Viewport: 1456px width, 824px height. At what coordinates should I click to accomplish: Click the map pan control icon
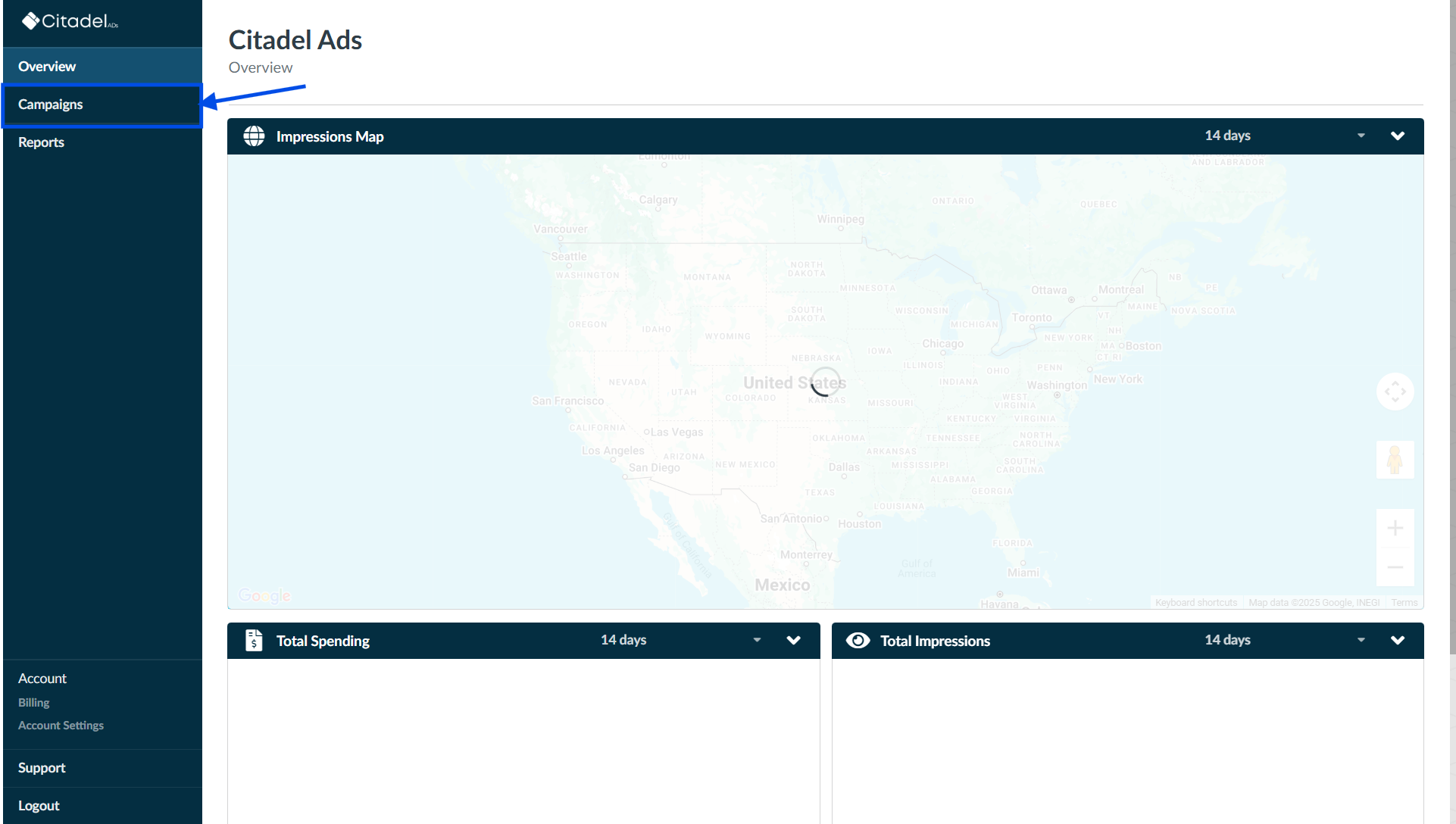pyautogui.click(x=1395, y=392)
